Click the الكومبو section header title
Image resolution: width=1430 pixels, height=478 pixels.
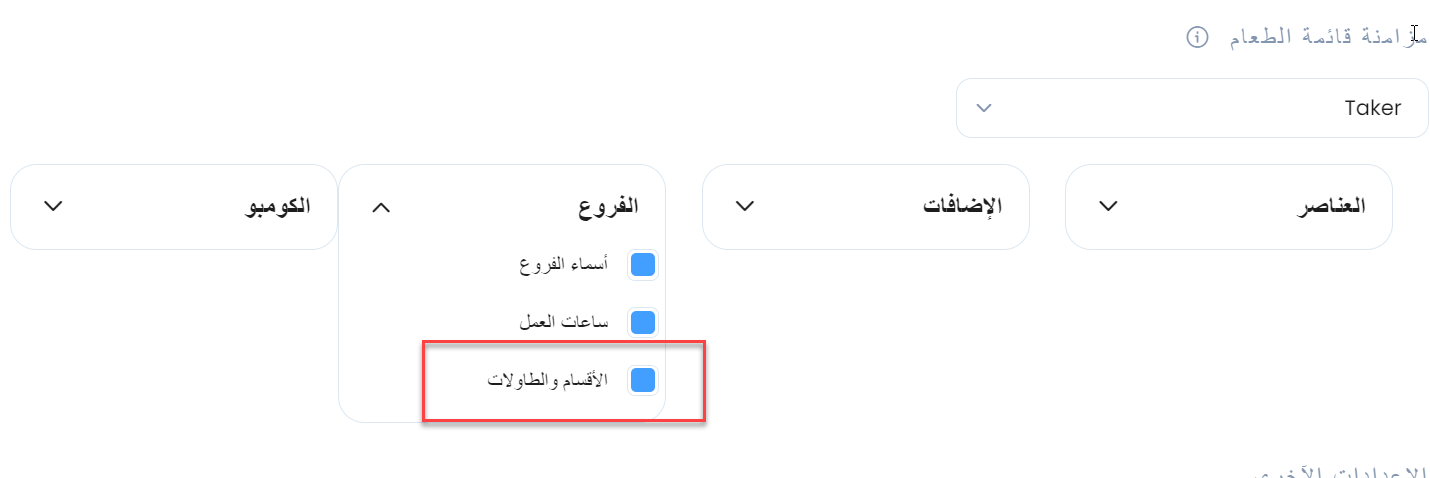pyautogui.click(x=278, y=206)
